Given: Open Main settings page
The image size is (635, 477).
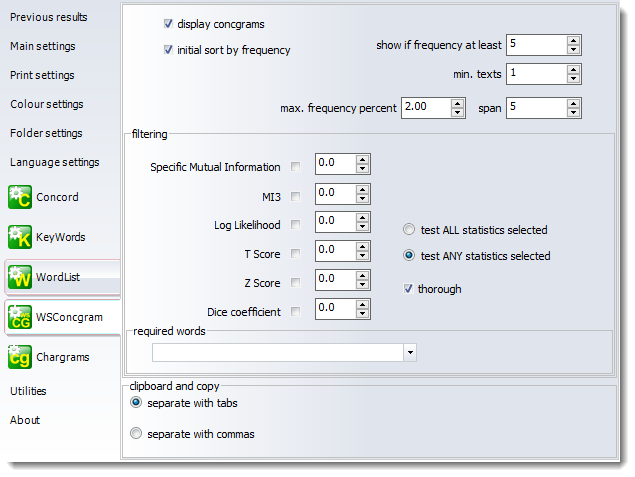Looking at the screenshot, I should (42, 46).
